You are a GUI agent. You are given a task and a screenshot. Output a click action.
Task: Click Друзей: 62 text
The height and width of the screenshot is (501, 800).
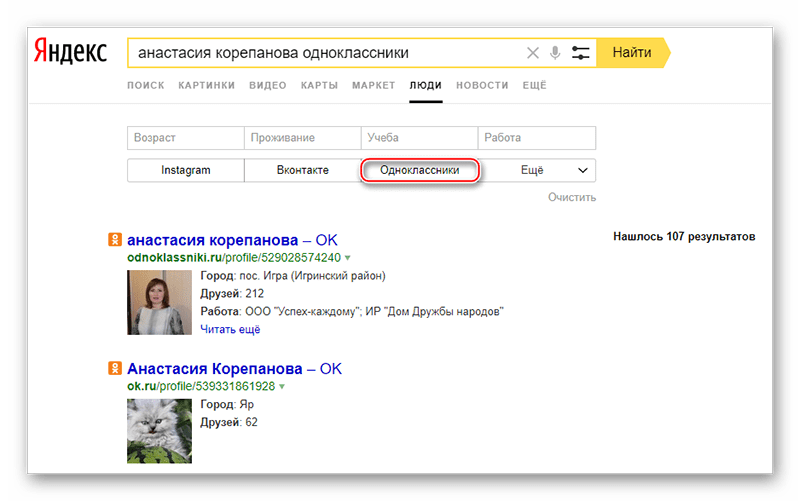click(229, 422)
